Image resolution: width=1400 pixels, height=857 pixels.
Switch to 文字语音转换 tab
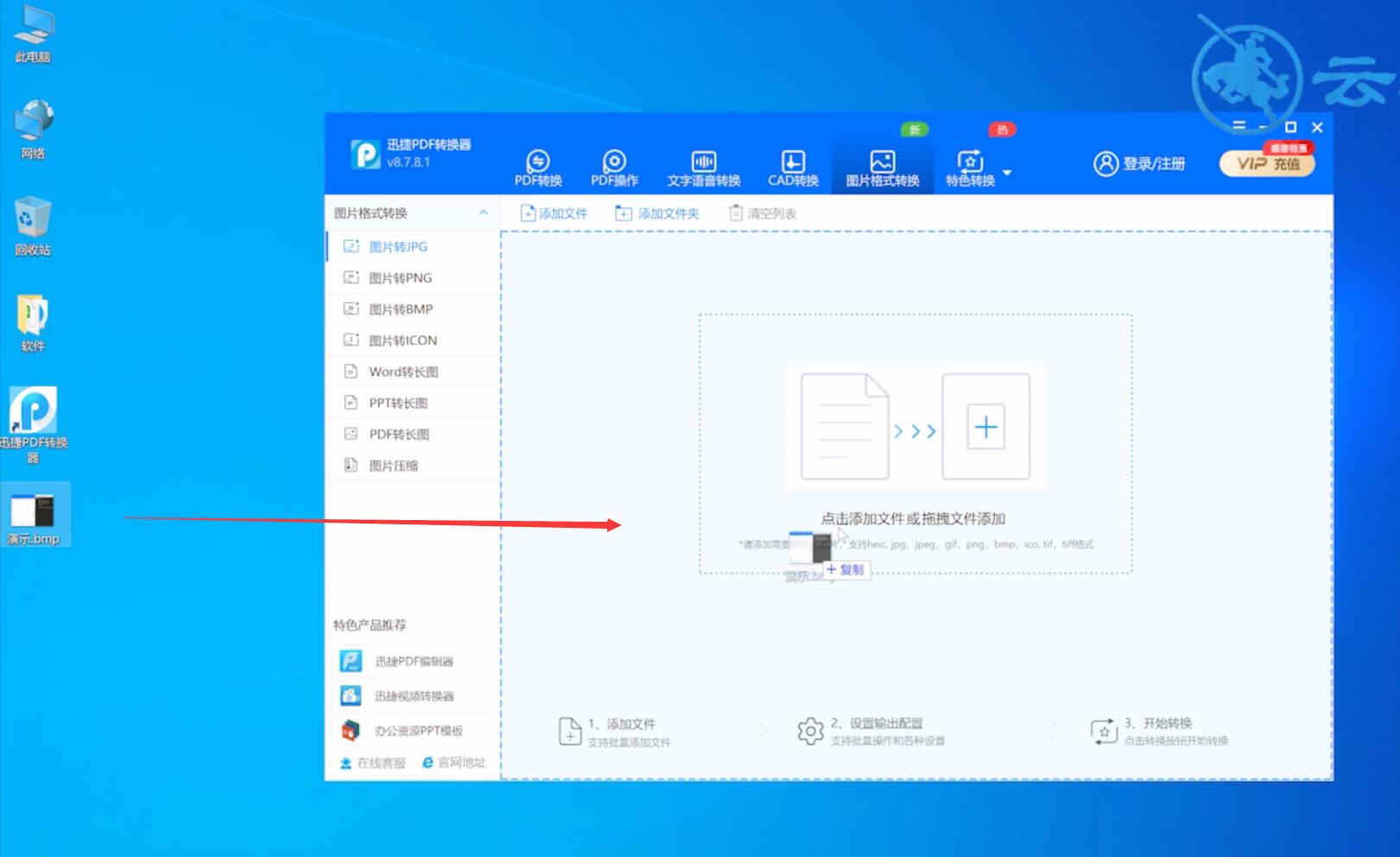703,168
